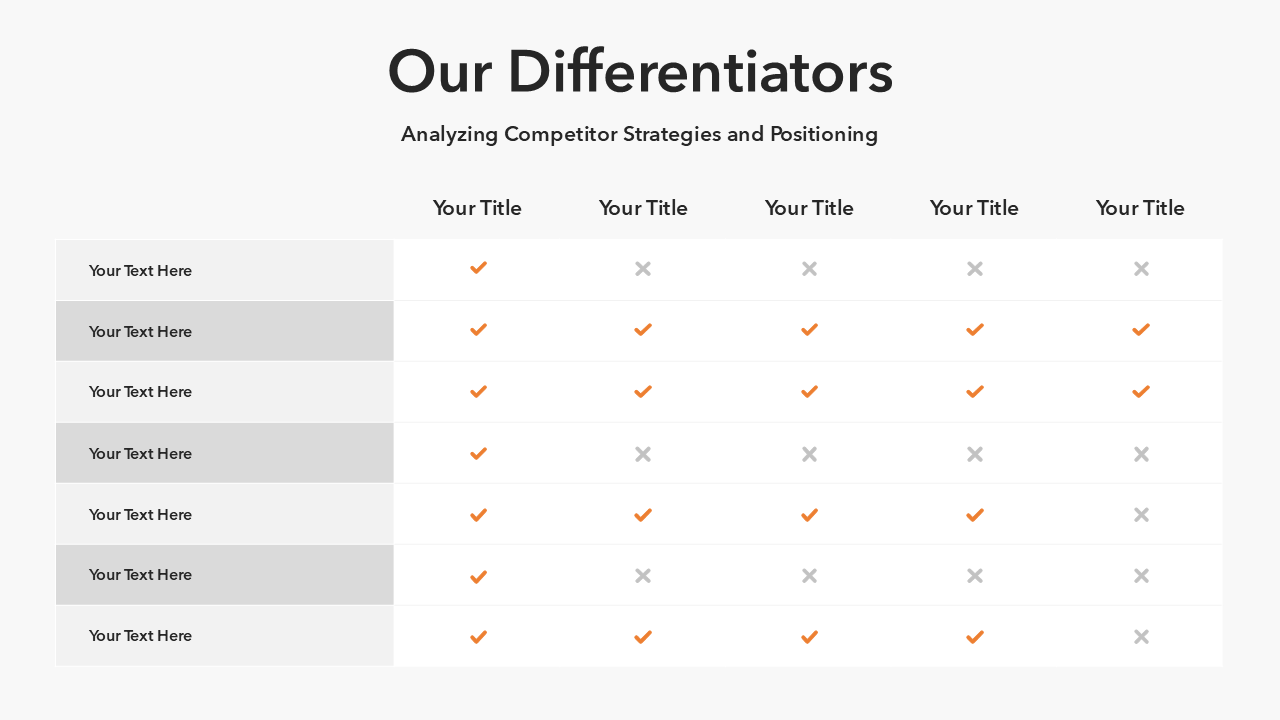Click the "Analyzing Competitor Strategies and Positioning" subtitle
Screen dimensions: 1280x720
(x=640, y=134)
